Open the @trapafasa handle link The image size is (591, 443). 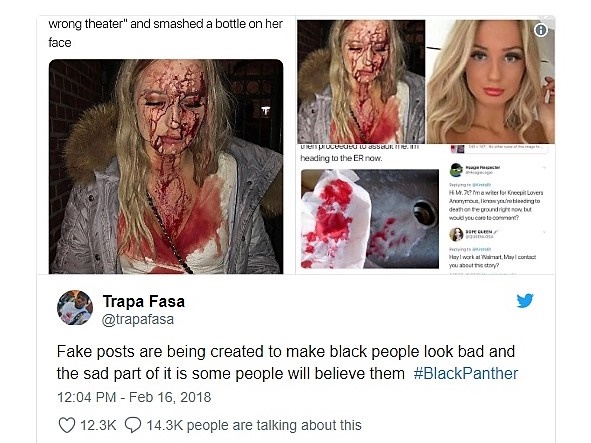tap(138, 319)
